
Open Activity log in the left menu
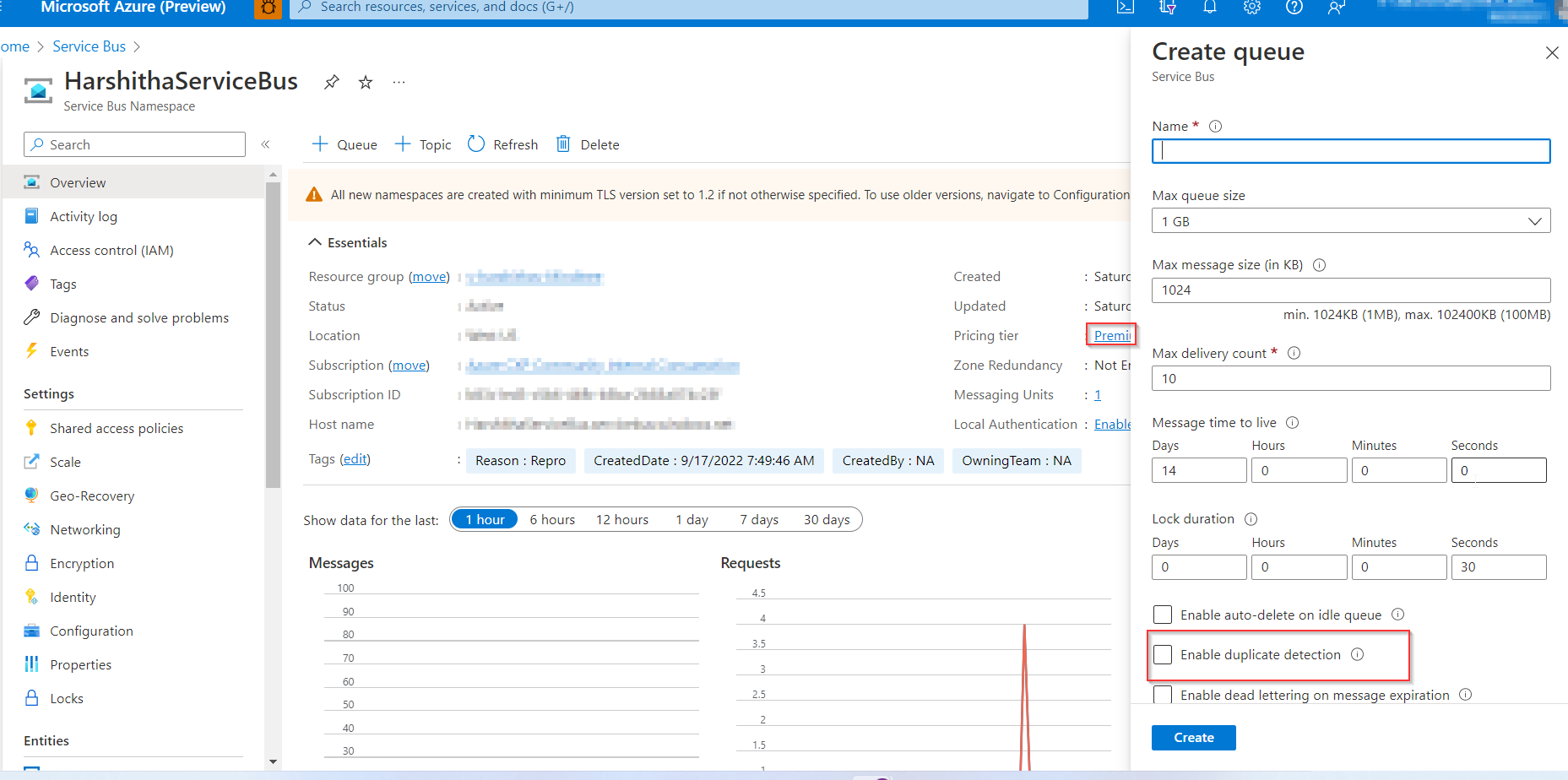[x=133, y=216]
